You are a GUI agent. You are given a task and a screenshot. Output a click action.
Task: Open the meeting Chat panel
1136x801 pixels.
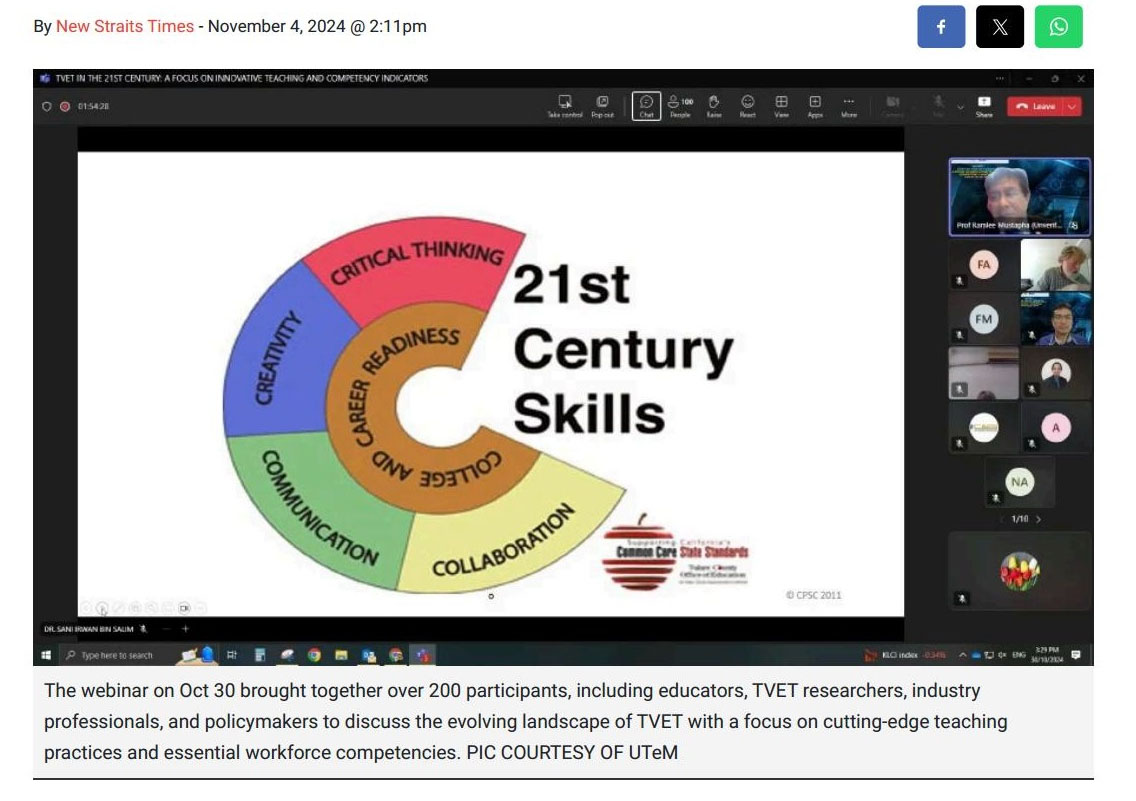click(x=646, y=105)
